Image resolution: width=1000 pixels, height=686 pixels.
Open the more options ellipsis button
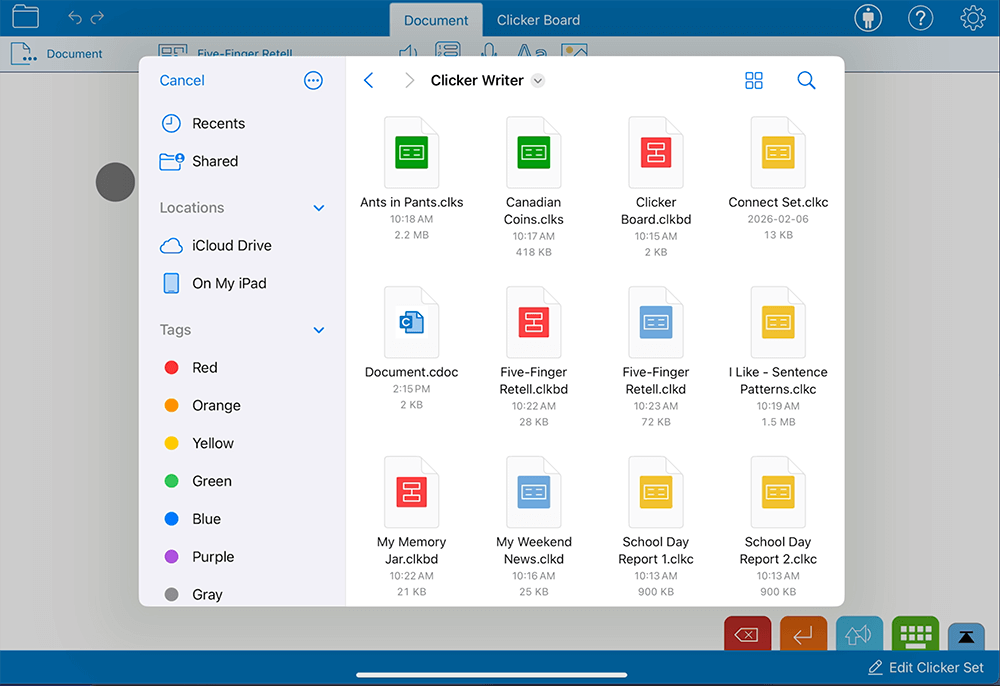point(313,81)
